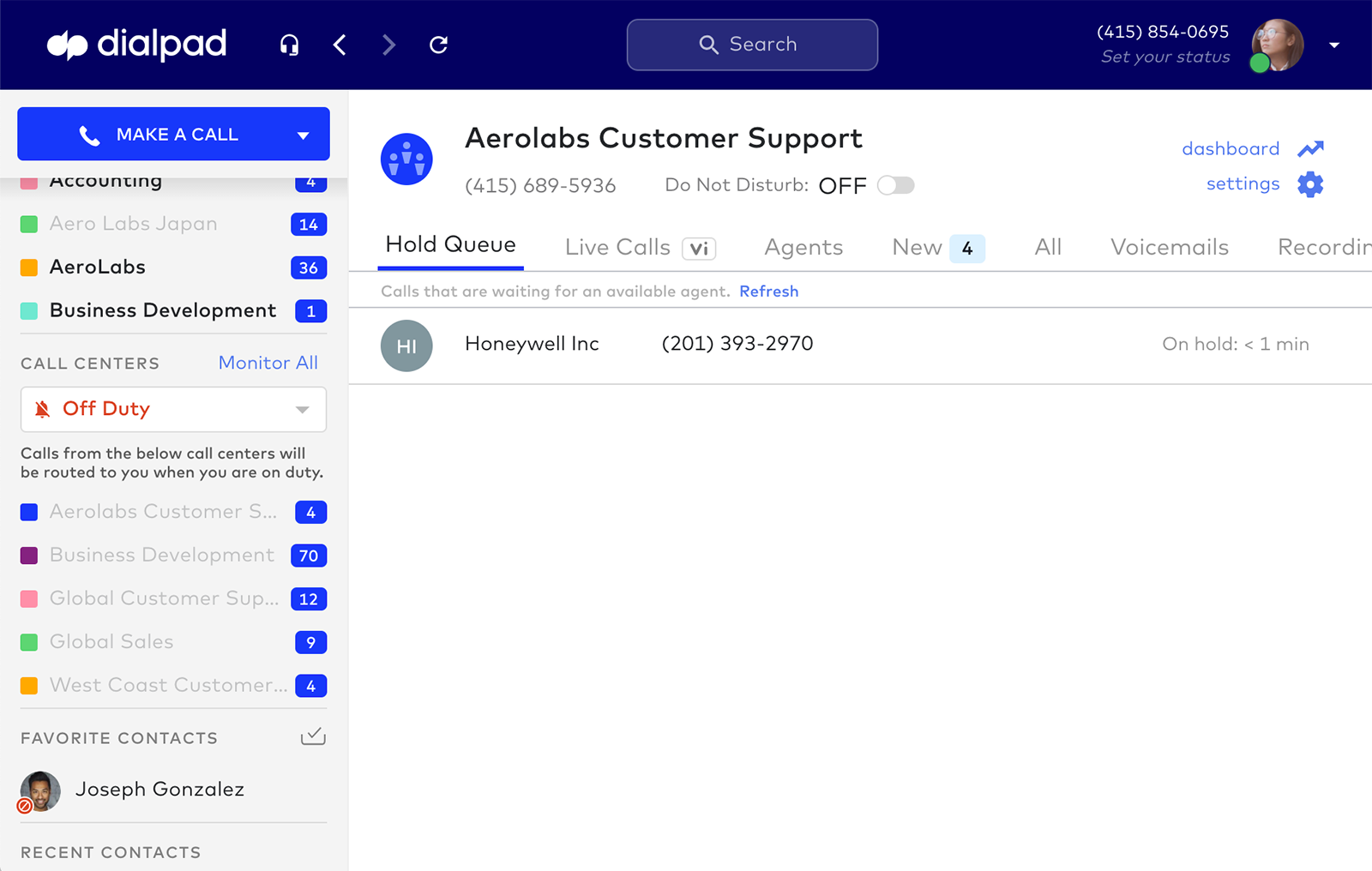Click the group number (415) 689-5936
This screenshot has width=1372, height=871.
pyautogui.click(x=540, y=186)
